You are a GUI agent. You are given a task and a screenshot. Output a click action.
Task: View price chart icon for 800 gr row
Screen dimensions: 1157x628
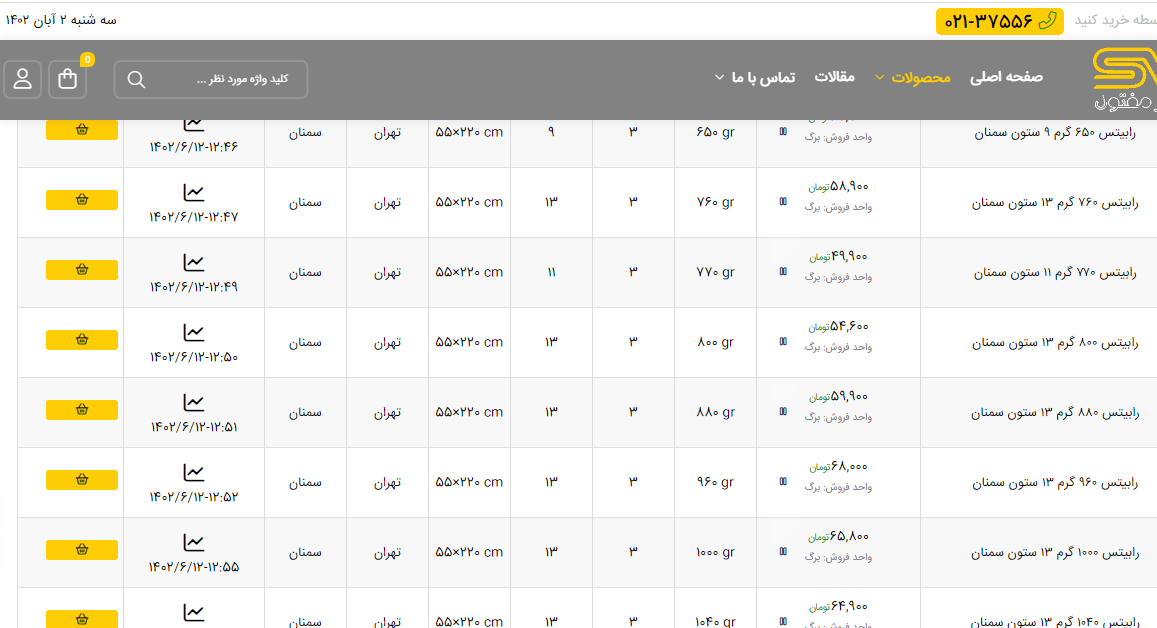click(193, 332)
